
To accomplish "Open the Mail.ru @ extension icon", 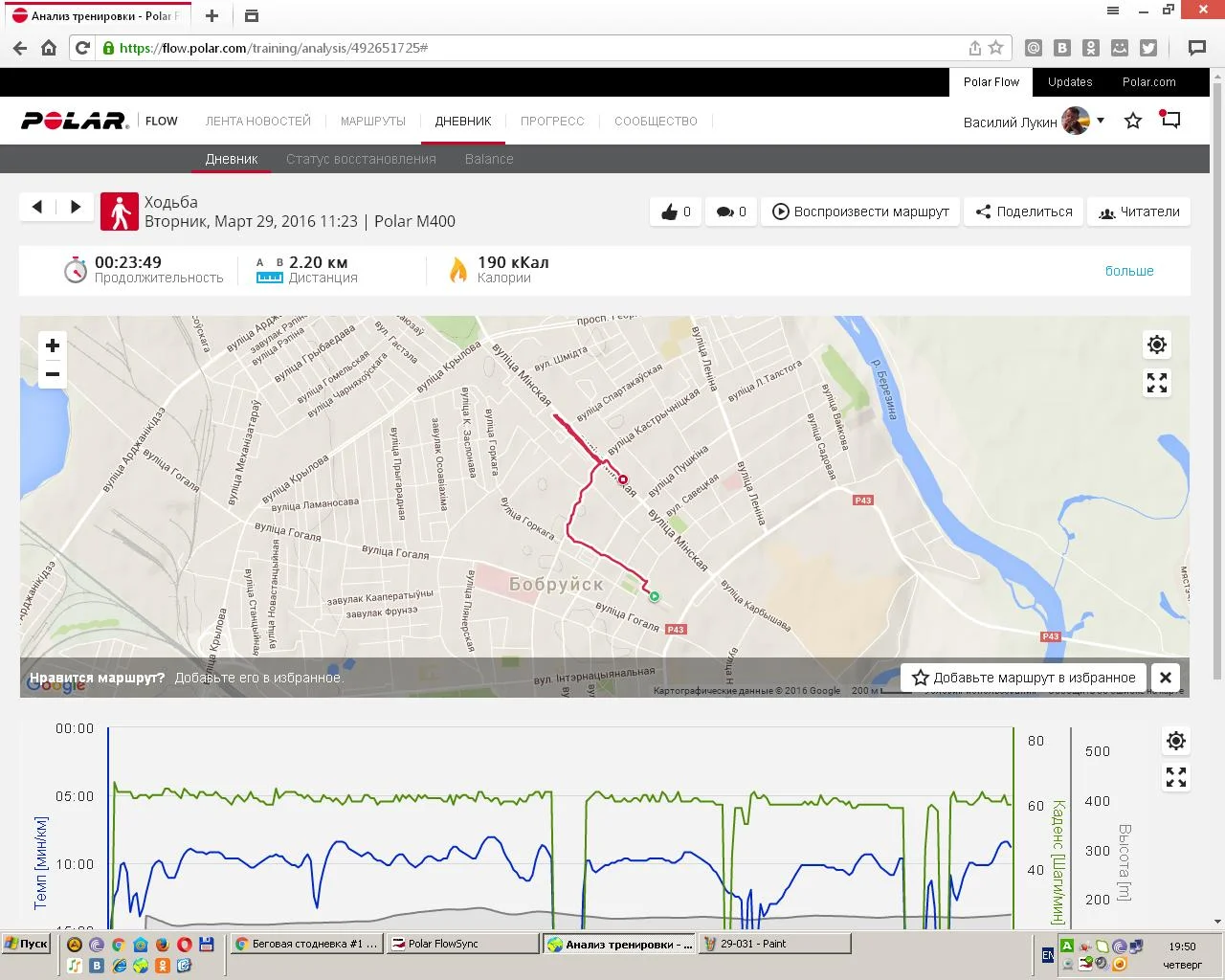I will 1034,48.
